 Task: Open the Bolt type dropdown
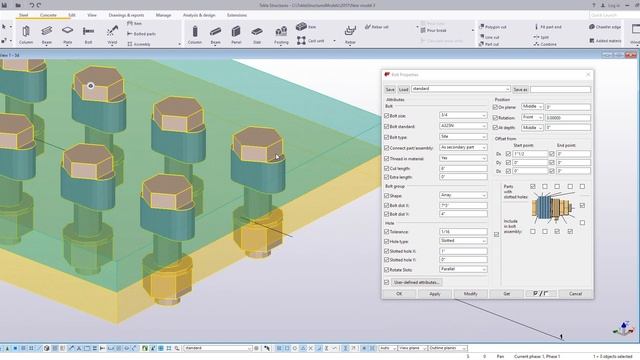coord(463,137)
